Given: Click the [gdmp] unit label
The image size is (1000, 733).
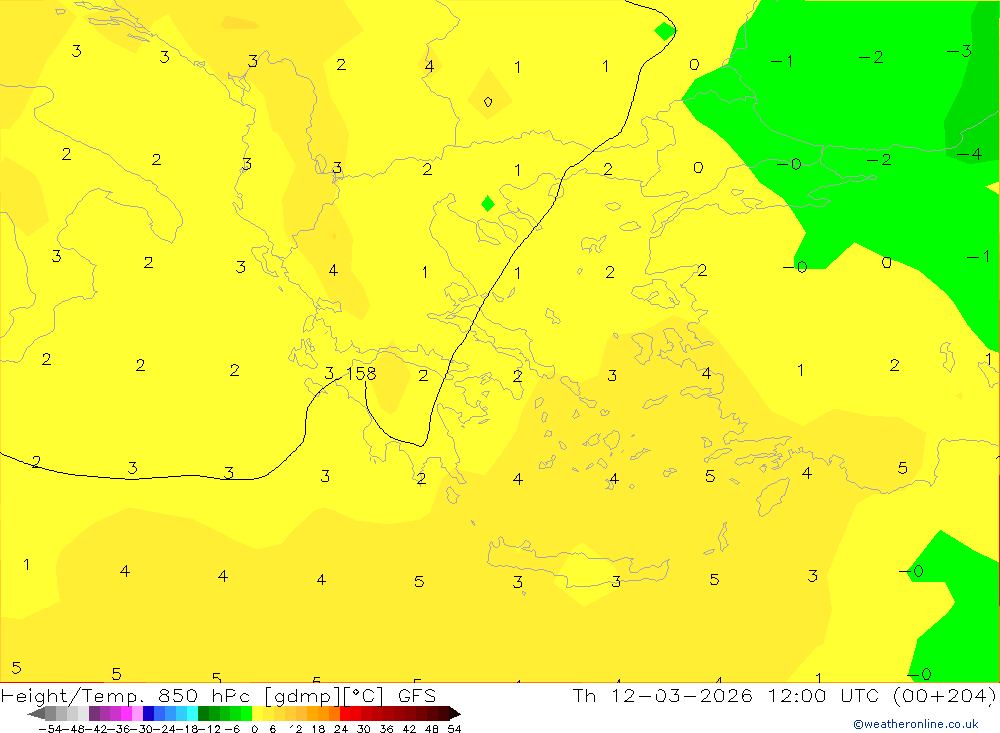Looking at the screenshot, I should pyautogui.click(x=302, y=696).
